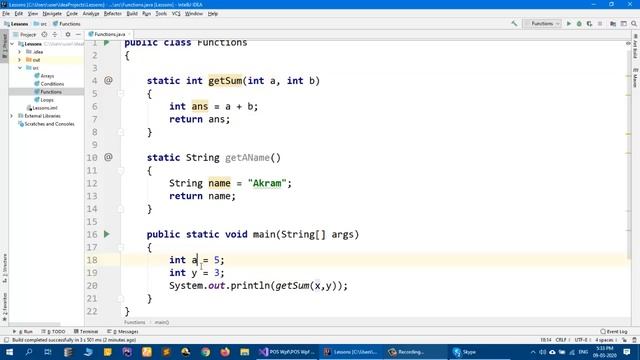Open Windows Start menu
Viewport: 640px width, 360px height.
click(9, 352)
